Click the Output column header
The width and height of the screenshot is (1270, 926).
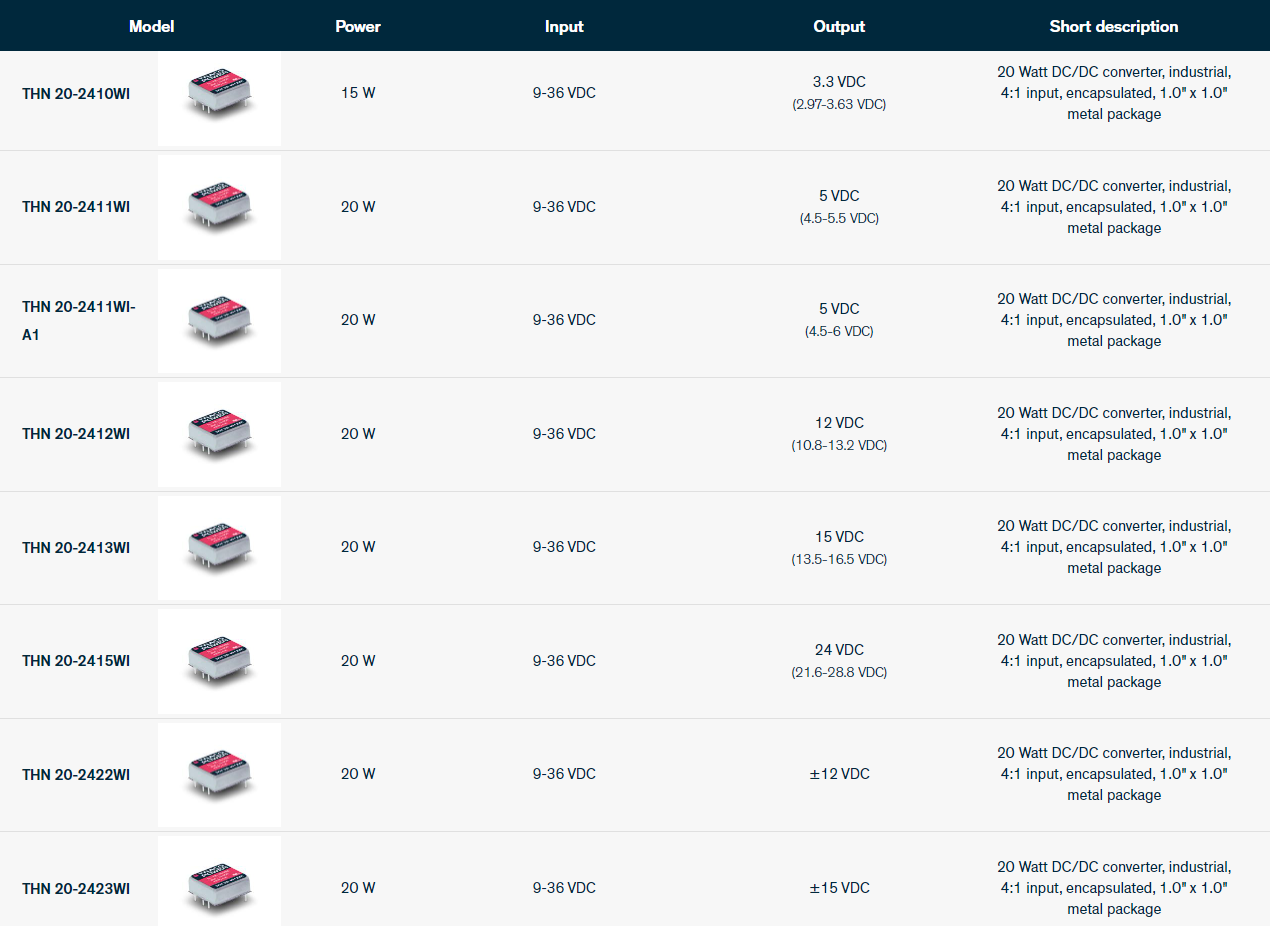pyautogui.click(x=839, y=27)
